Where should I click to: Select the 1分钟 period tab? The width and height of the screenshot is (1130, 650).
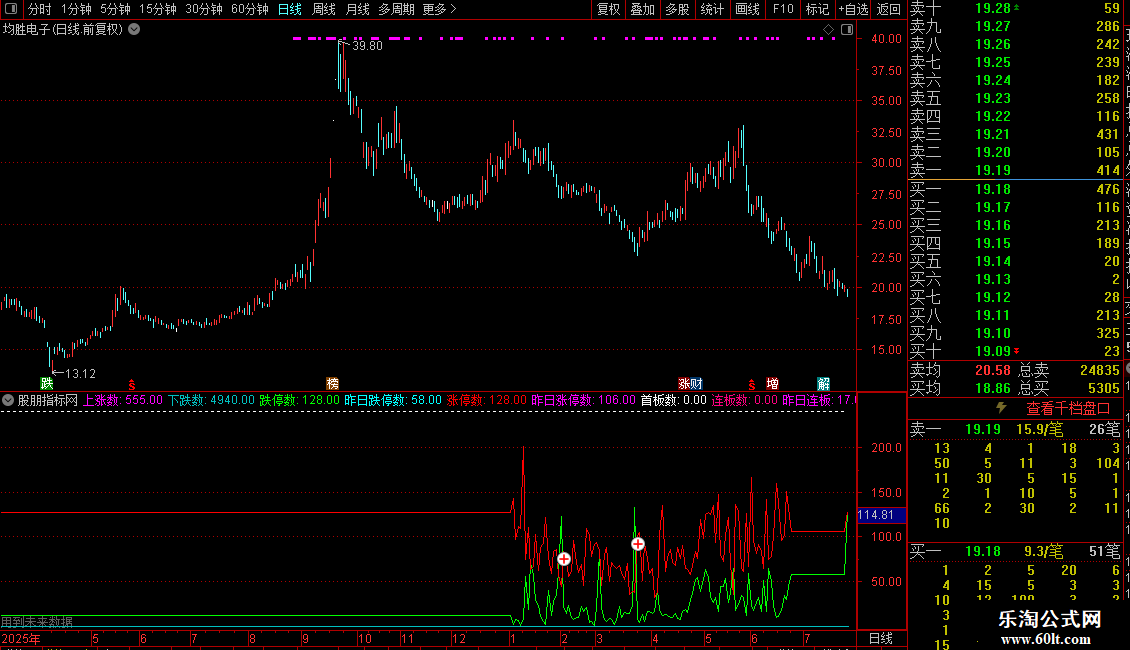click(x=76, y=9)
